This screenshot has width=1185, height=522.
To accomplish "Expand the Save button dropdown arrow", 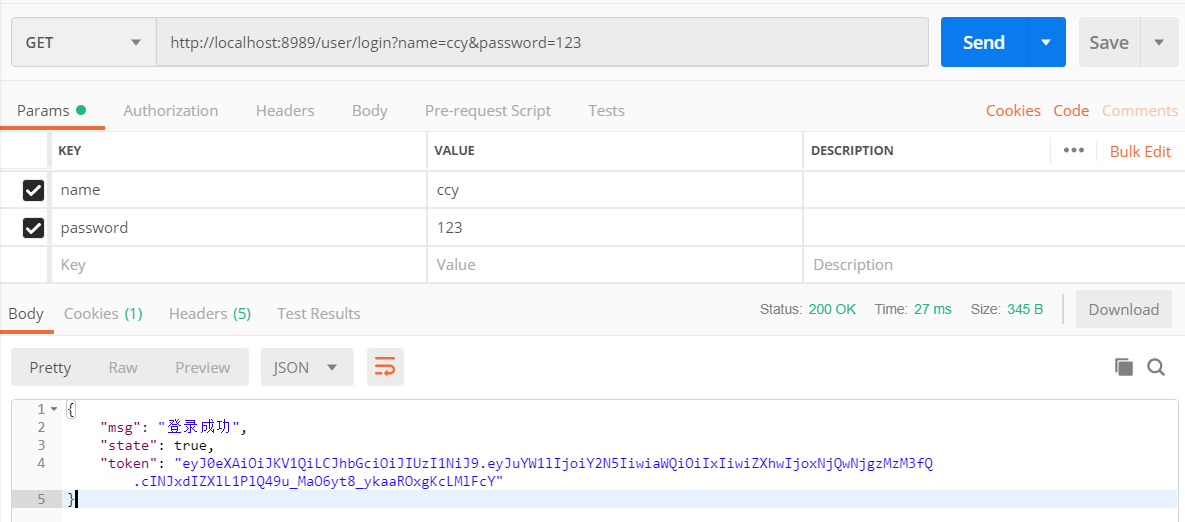I will (1159, 43).
